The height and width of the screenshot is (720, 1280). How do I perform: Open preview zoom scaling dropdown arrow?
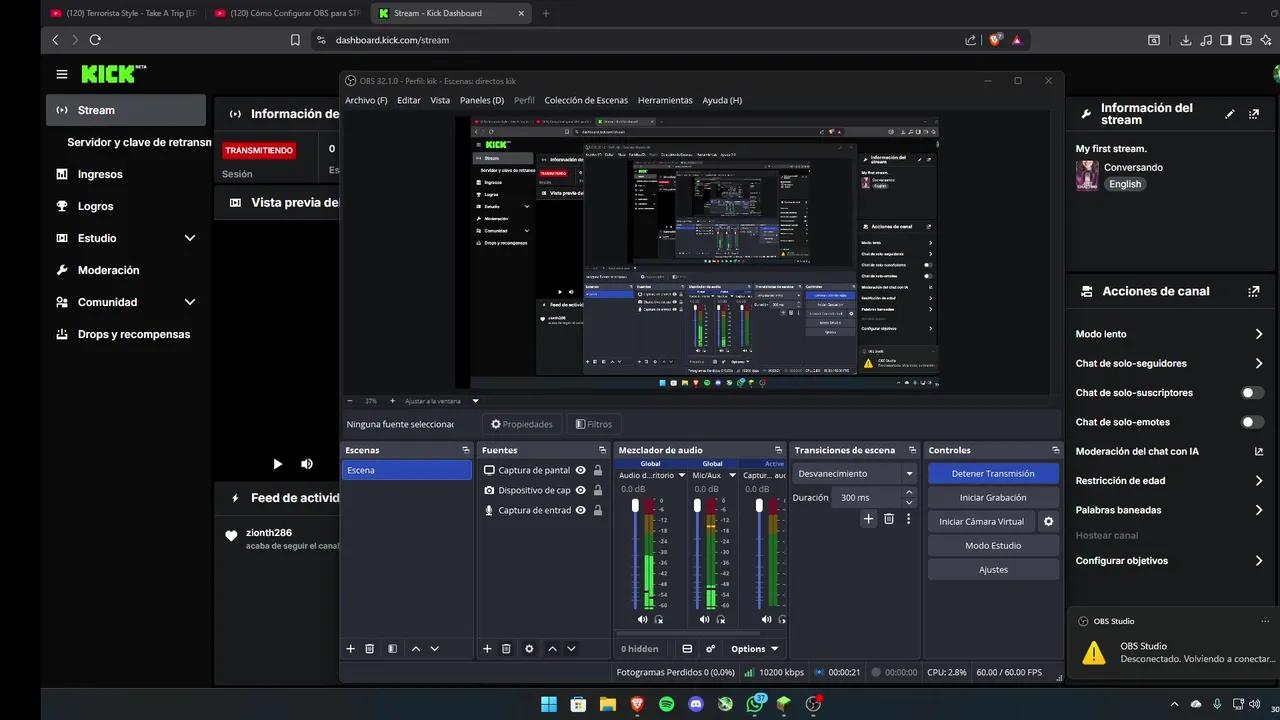475,401
